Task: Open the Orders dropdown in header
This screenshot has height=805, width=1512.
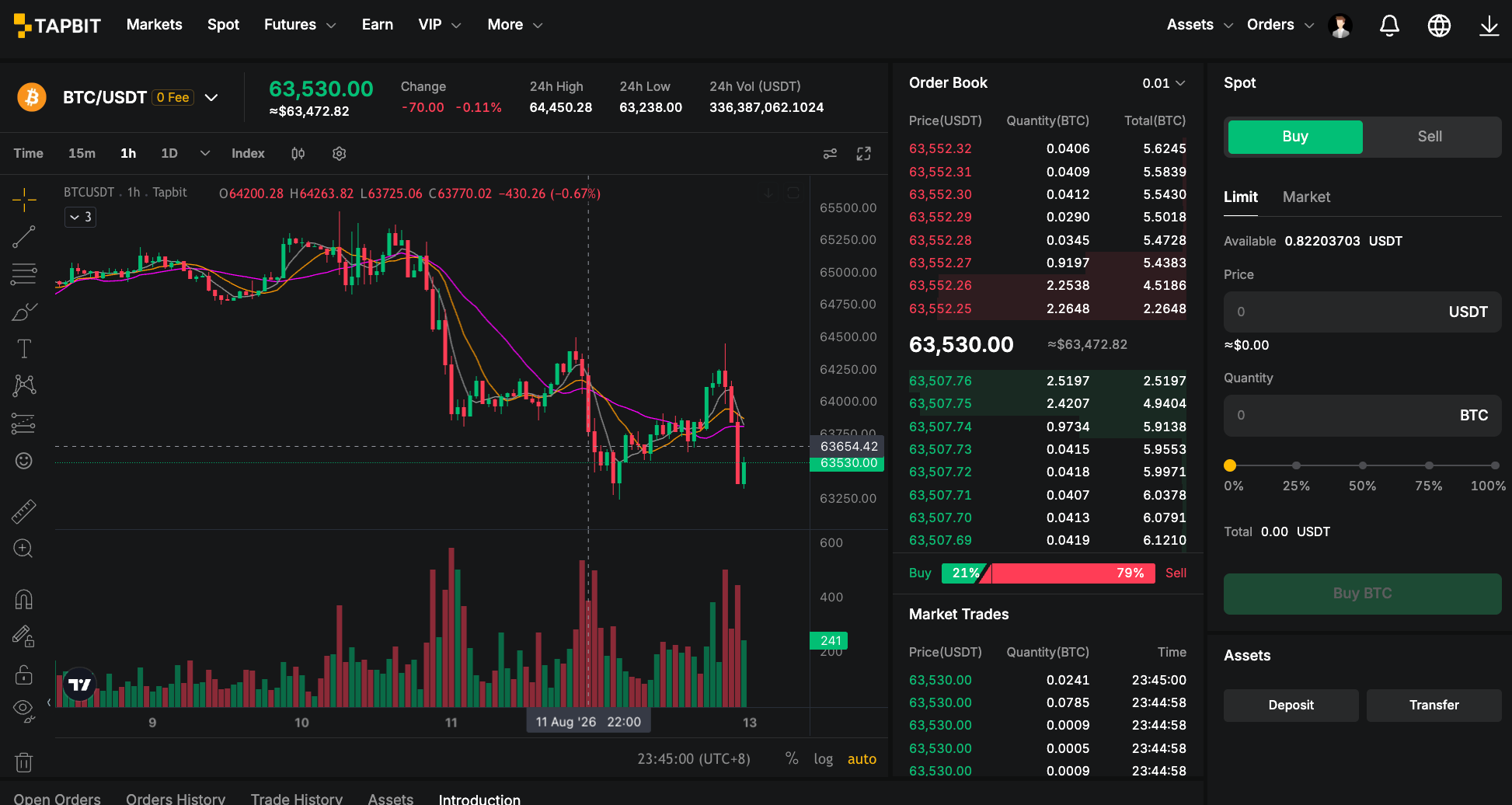Action: tap(1280, 25)
